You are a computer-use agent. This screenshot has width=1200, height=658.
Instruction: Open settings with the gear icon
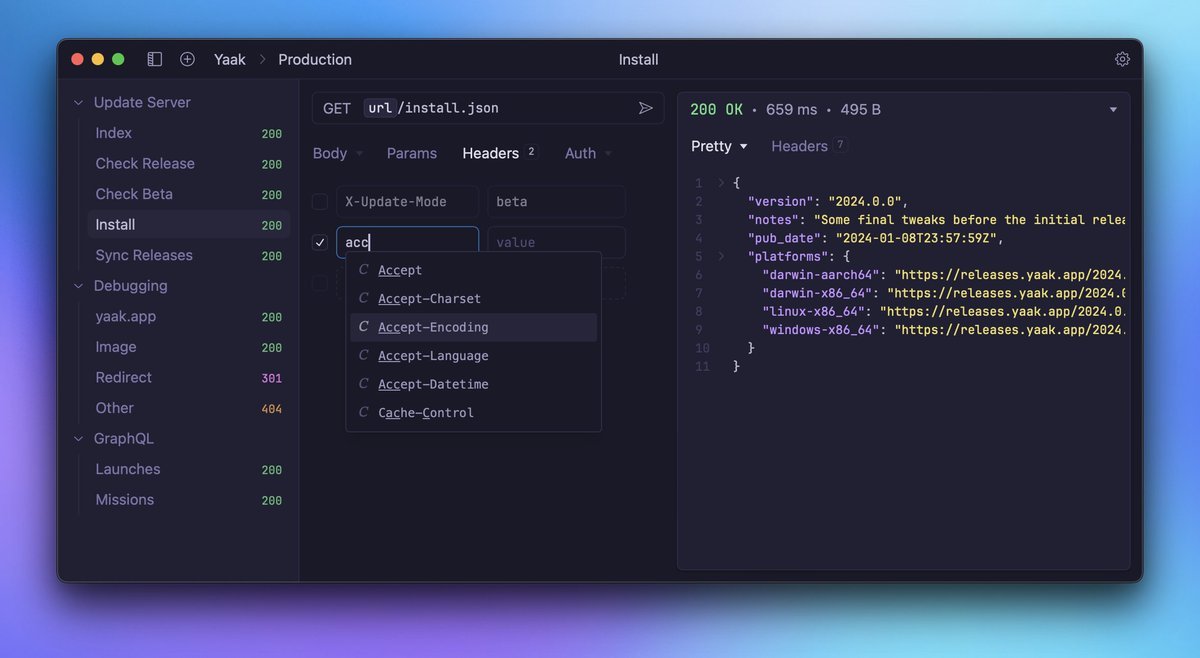pos(1122,59)
